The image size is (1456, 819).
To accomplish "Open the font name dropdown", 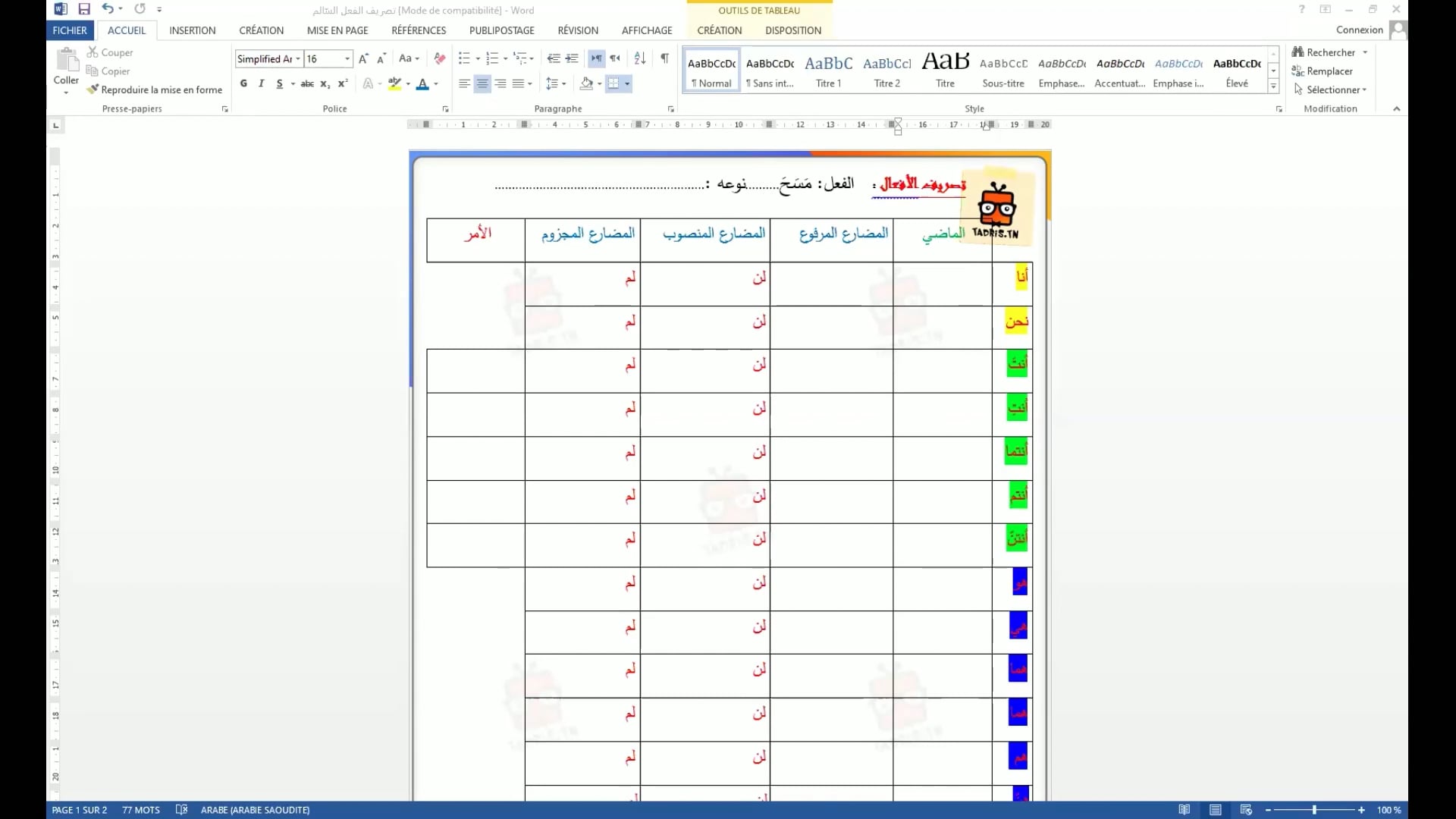I will (x=298, y=59).
